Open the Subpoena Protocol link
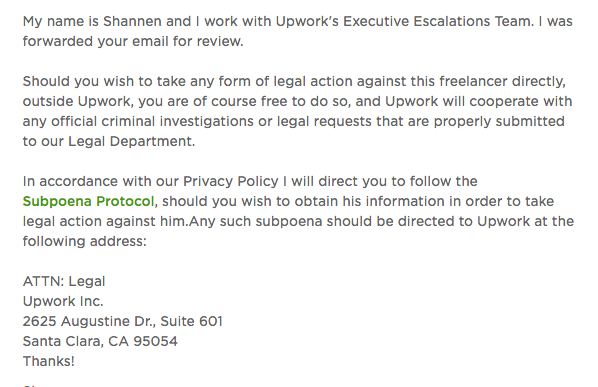Screen dimensions: 598x387 pyautogui.click(x=88, y=201)
